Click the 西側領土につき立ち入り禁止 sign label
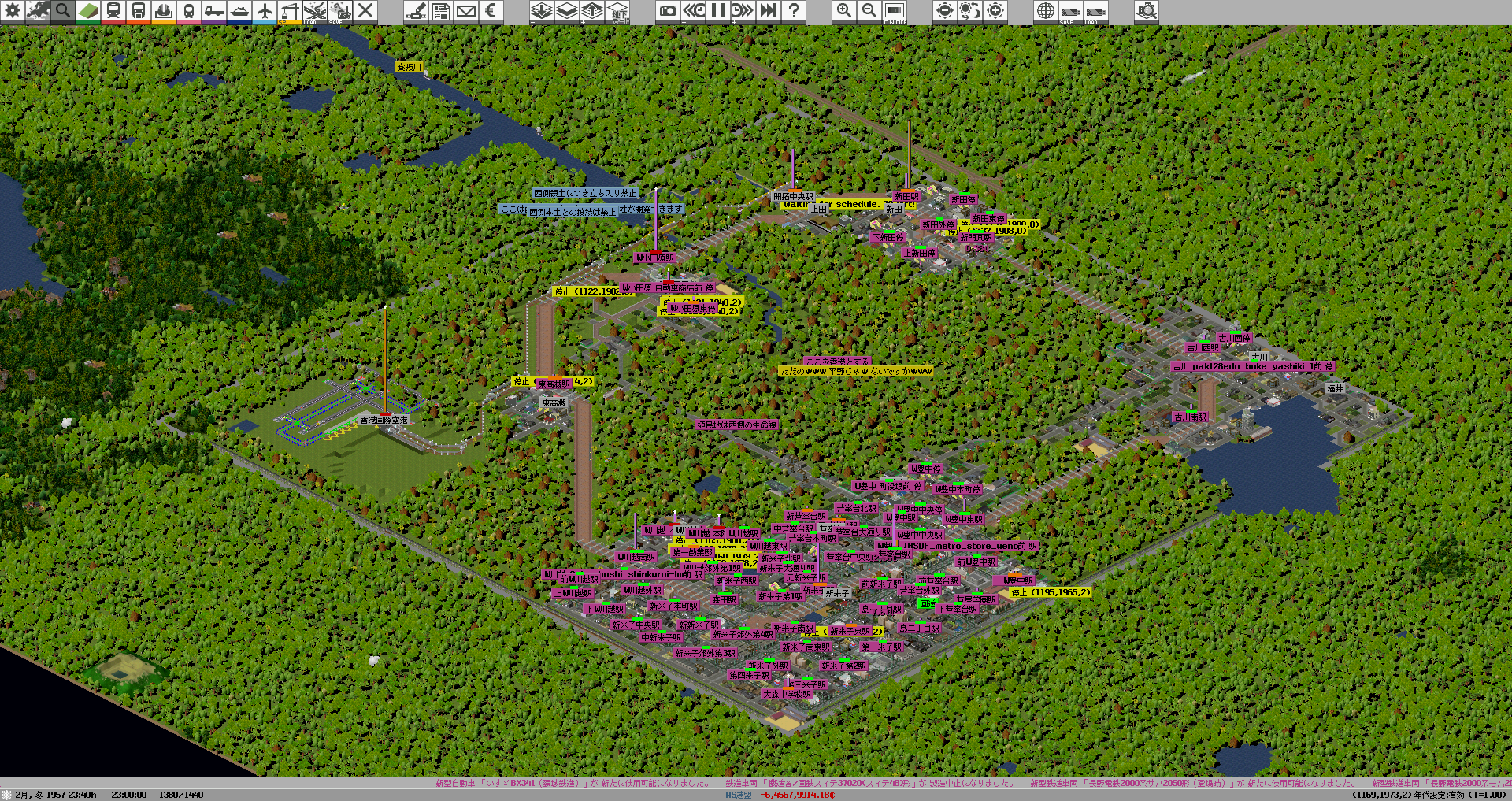 point(585,193)
